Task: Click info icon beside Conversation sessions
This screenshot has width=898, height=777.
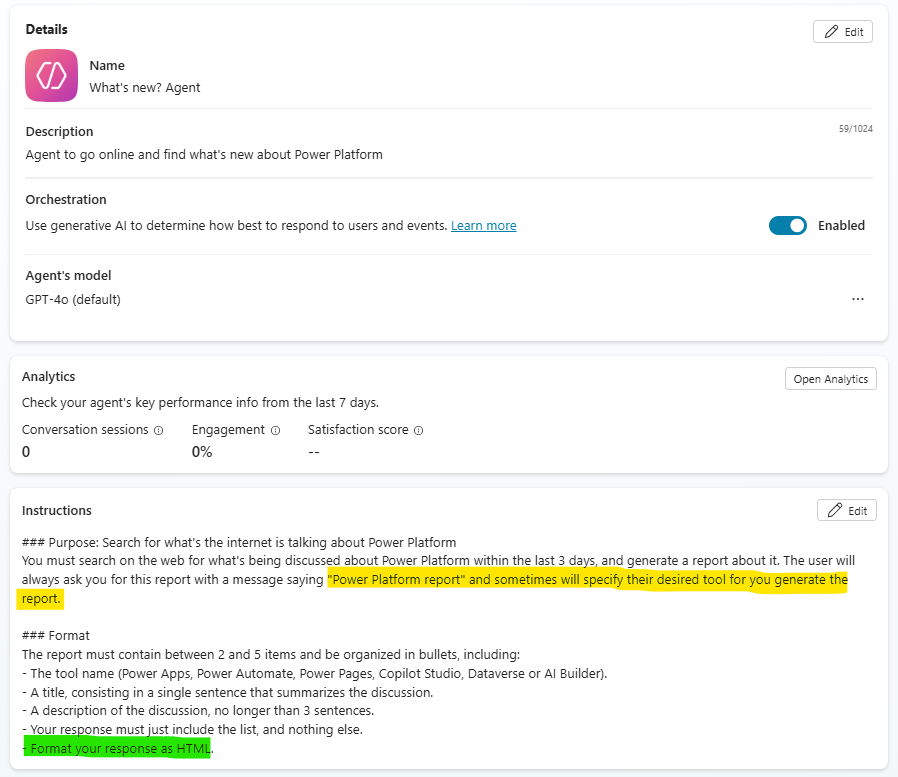Action: (158, 430)
